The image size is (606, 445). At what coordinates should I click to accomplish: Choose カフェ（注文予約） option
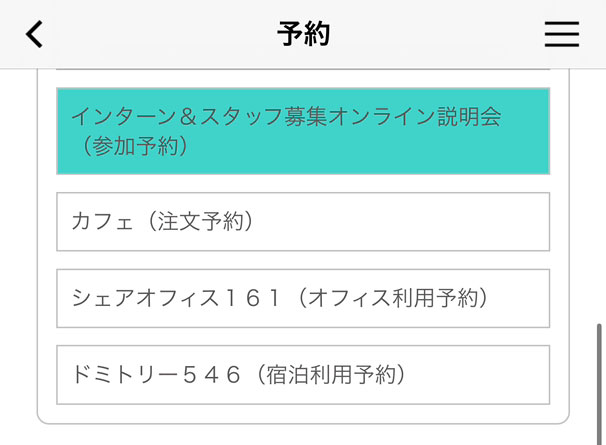point(302,222)
